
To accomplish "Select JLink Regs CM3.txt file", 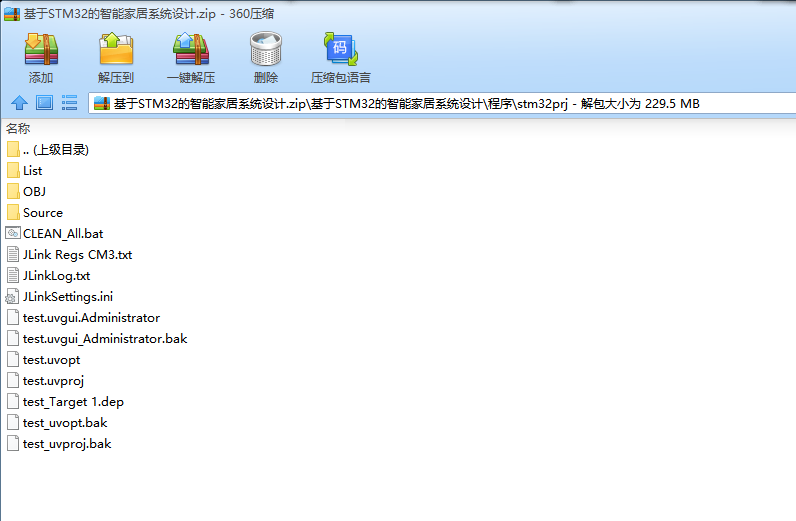I will click(70, 254).
